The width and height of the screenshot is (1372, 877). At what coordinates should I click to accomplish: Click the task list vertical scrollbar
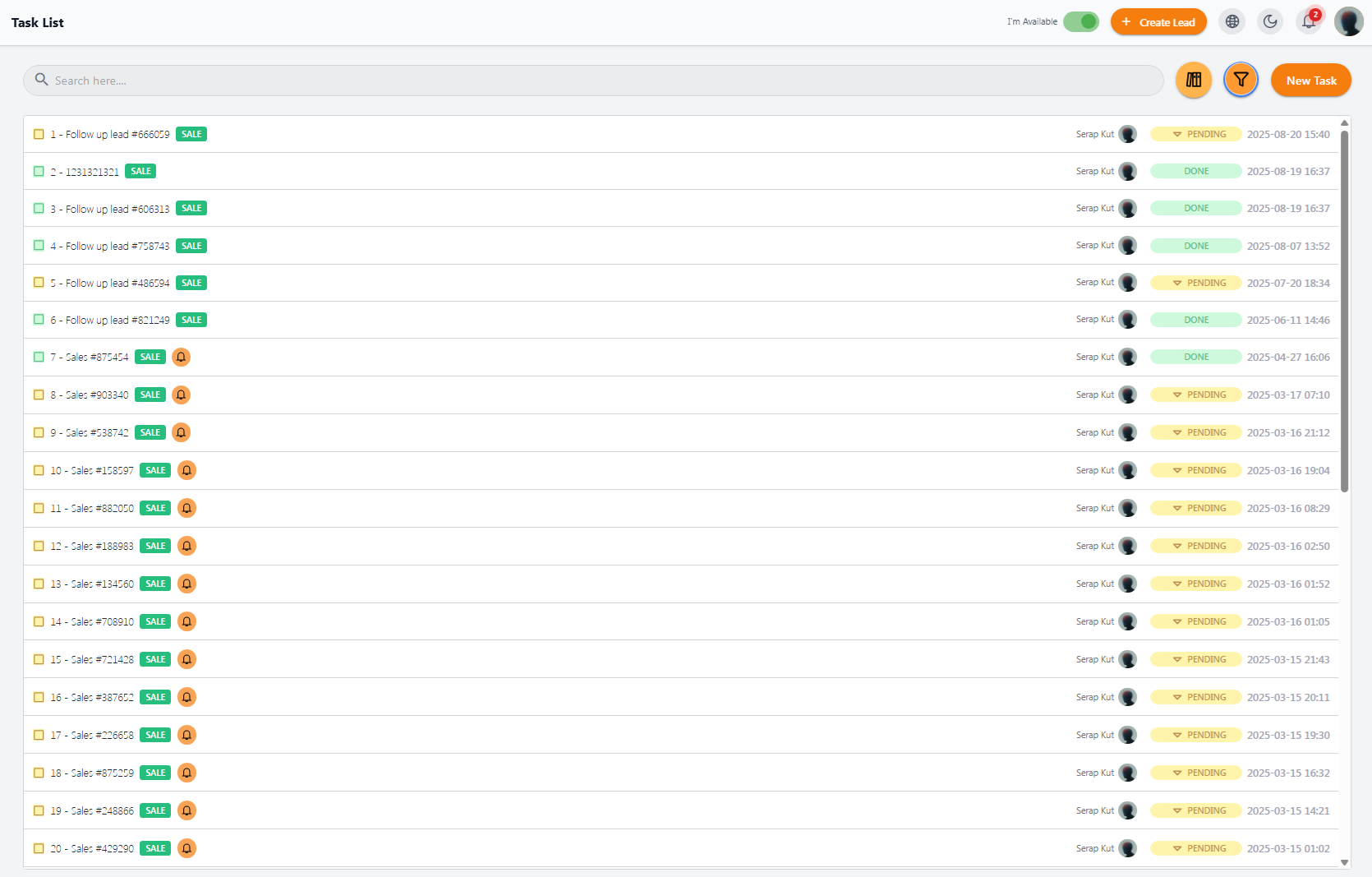(1344, 312)
